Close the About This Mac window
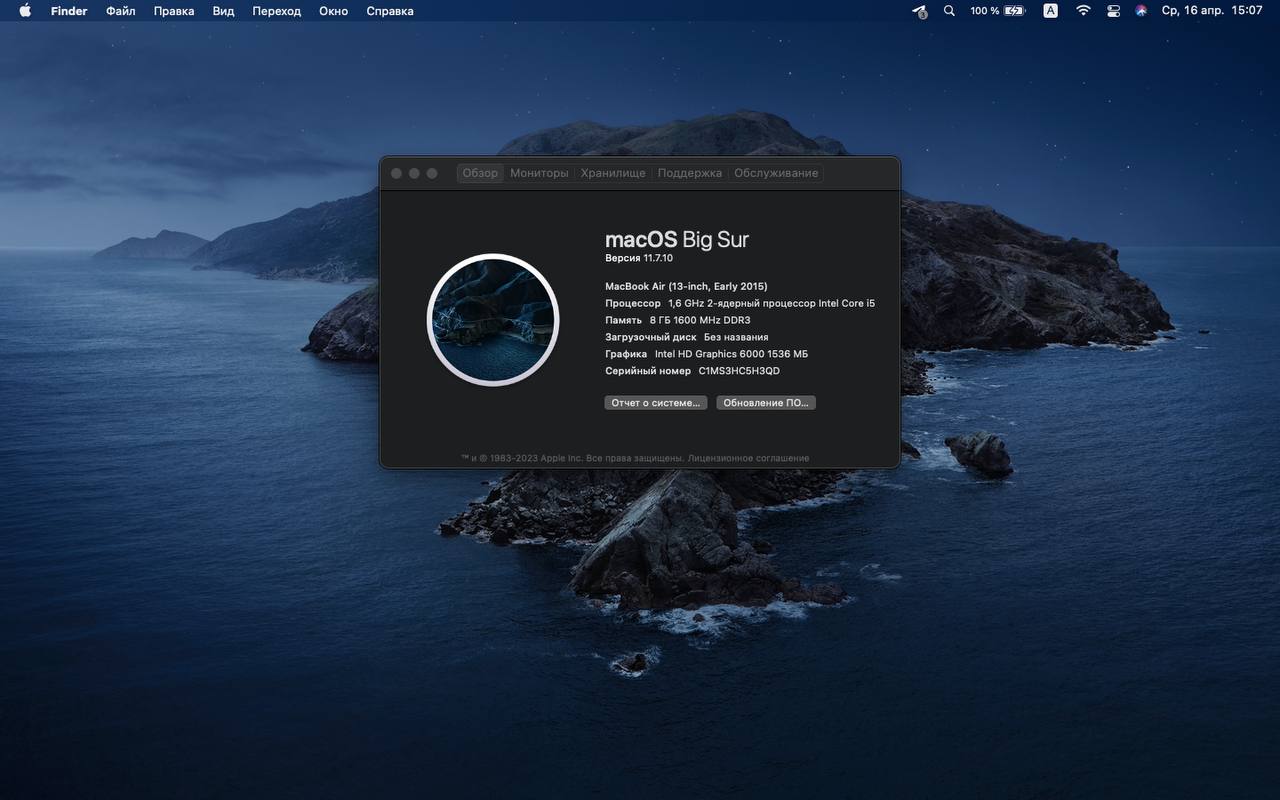 pyautogui.click(x=396, y=173)
